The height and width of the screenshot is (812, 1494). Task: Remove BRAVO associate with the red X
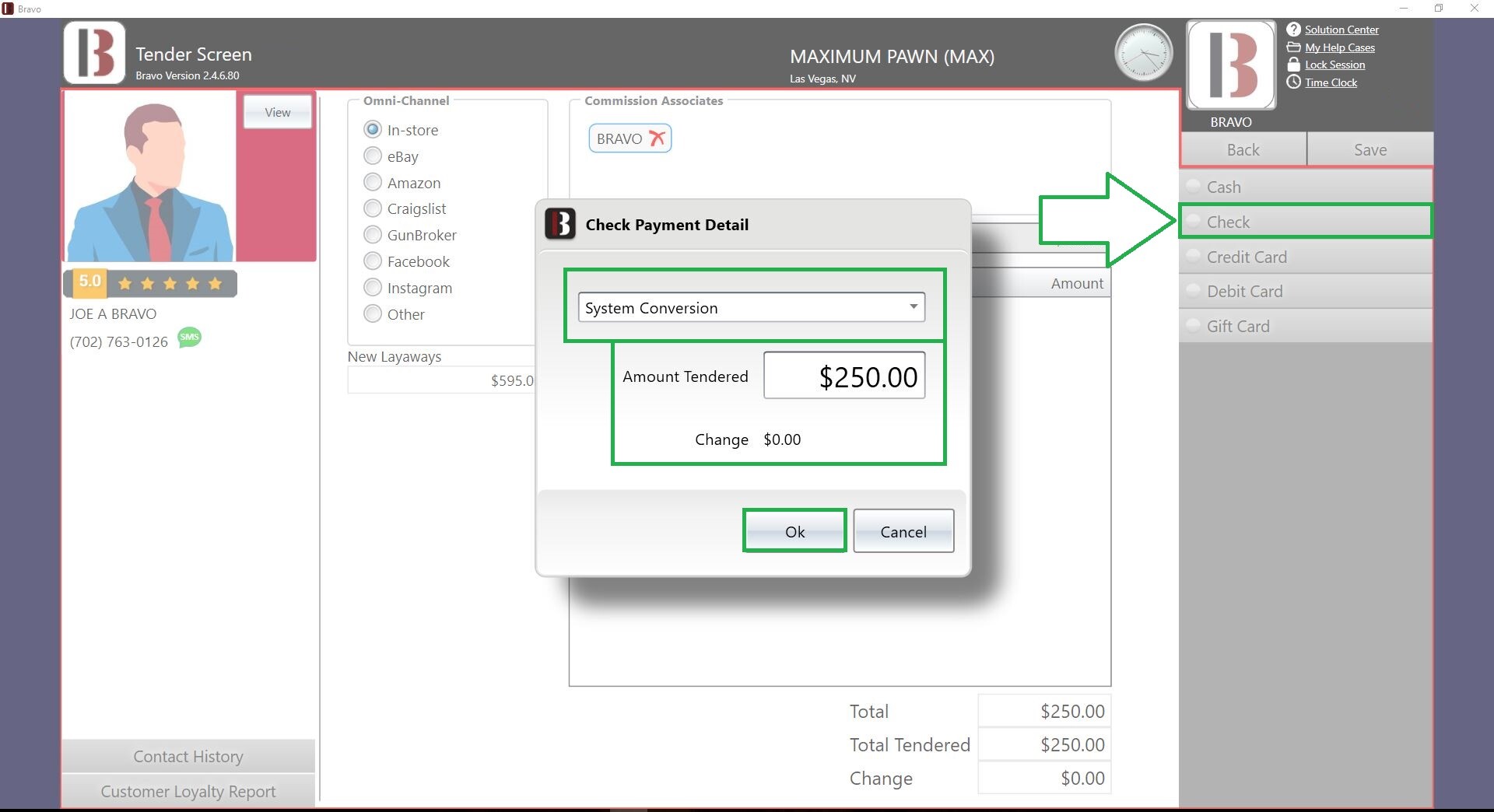pyautogui.click(x=657, y=138)
